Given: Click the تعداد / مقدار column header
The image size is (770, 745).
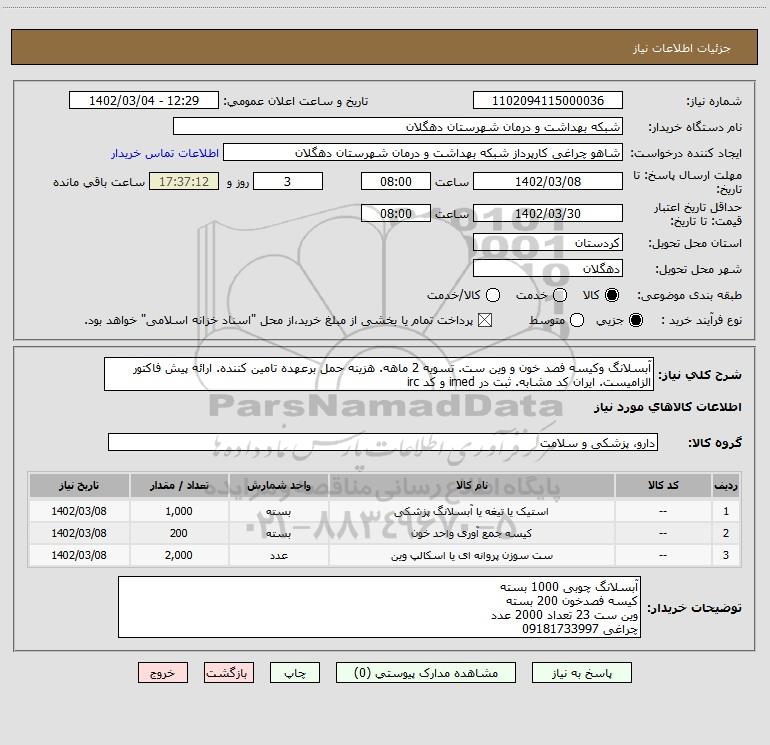Looking at the screenshot, I should 179,486.
